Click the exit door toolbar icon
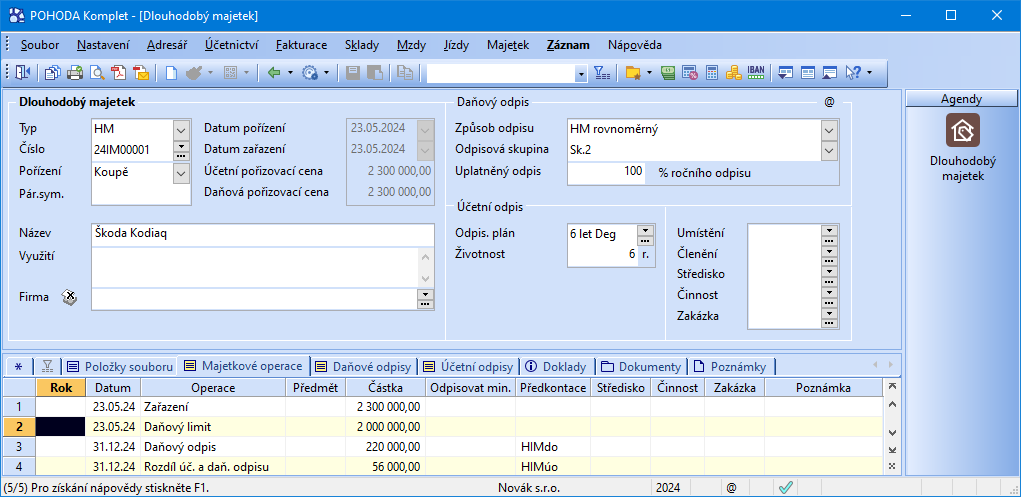The height and width of the screenshot is (497, 1021). point(23,74)
